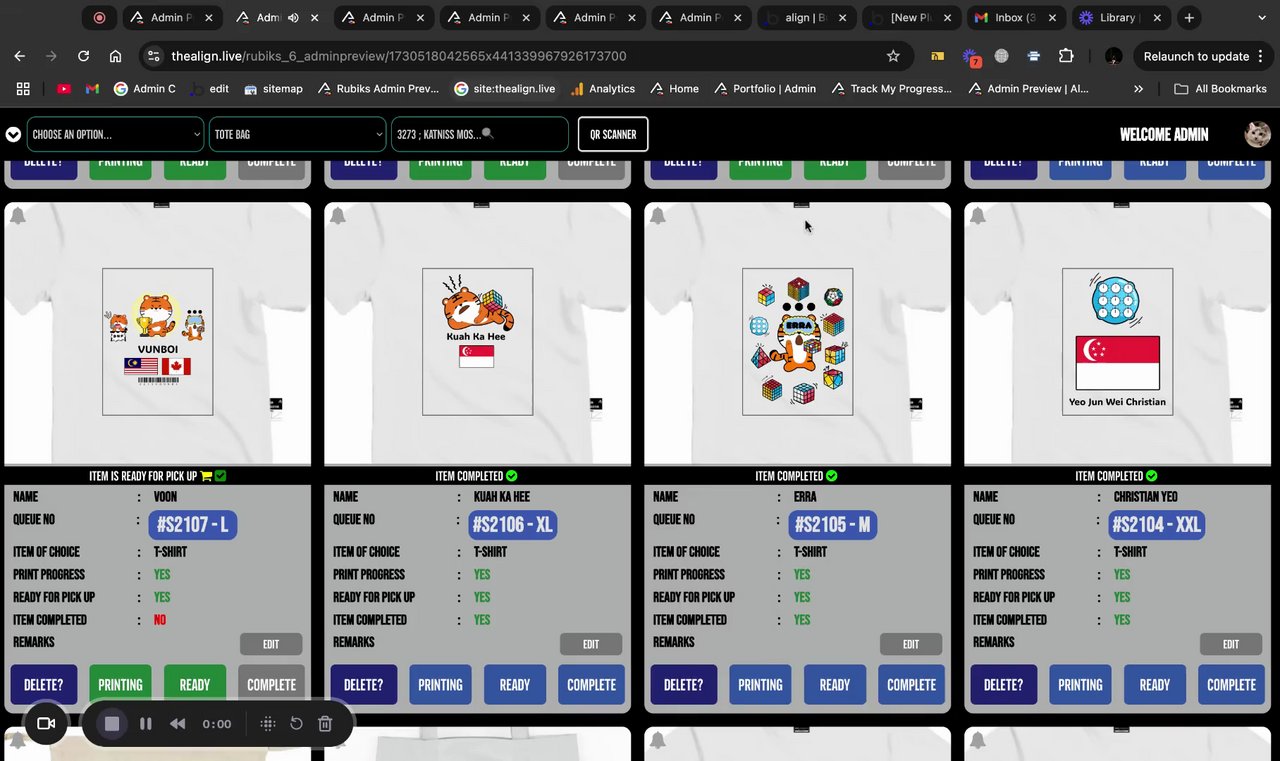The width and height of the screenshot is (1280, 761).
Task: Click Delete on queue #S2107 card
Action: 43,685
